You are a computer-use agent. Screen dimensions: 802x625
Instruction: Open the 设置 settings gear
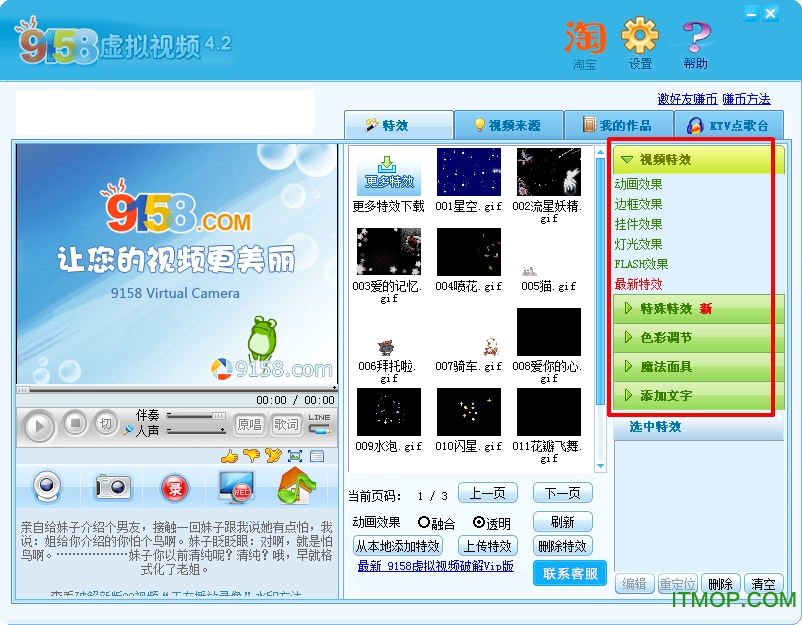(640, 38)
